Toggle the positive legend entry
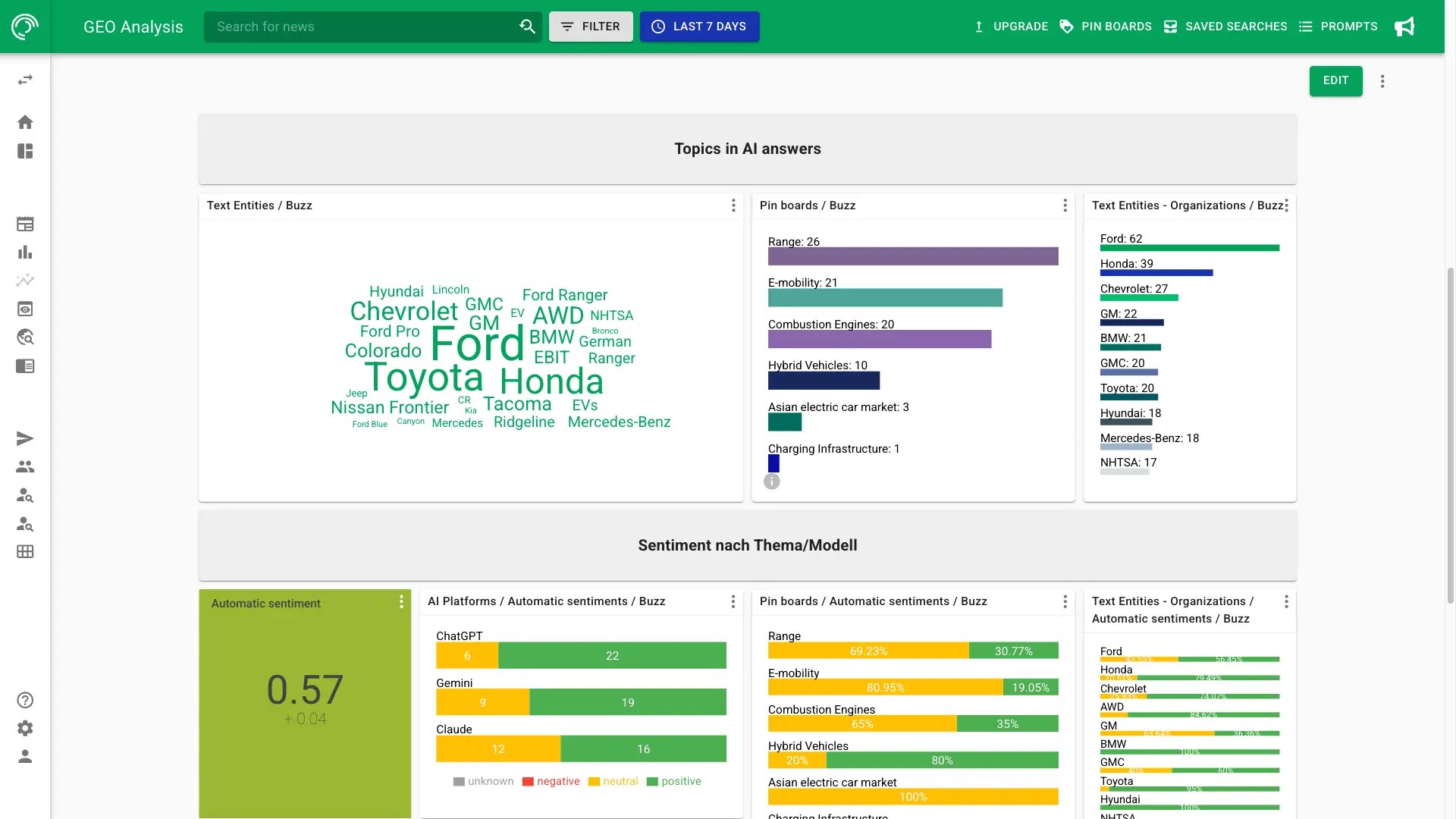Viewport: 1456px width, 819px height. [673, 782]
